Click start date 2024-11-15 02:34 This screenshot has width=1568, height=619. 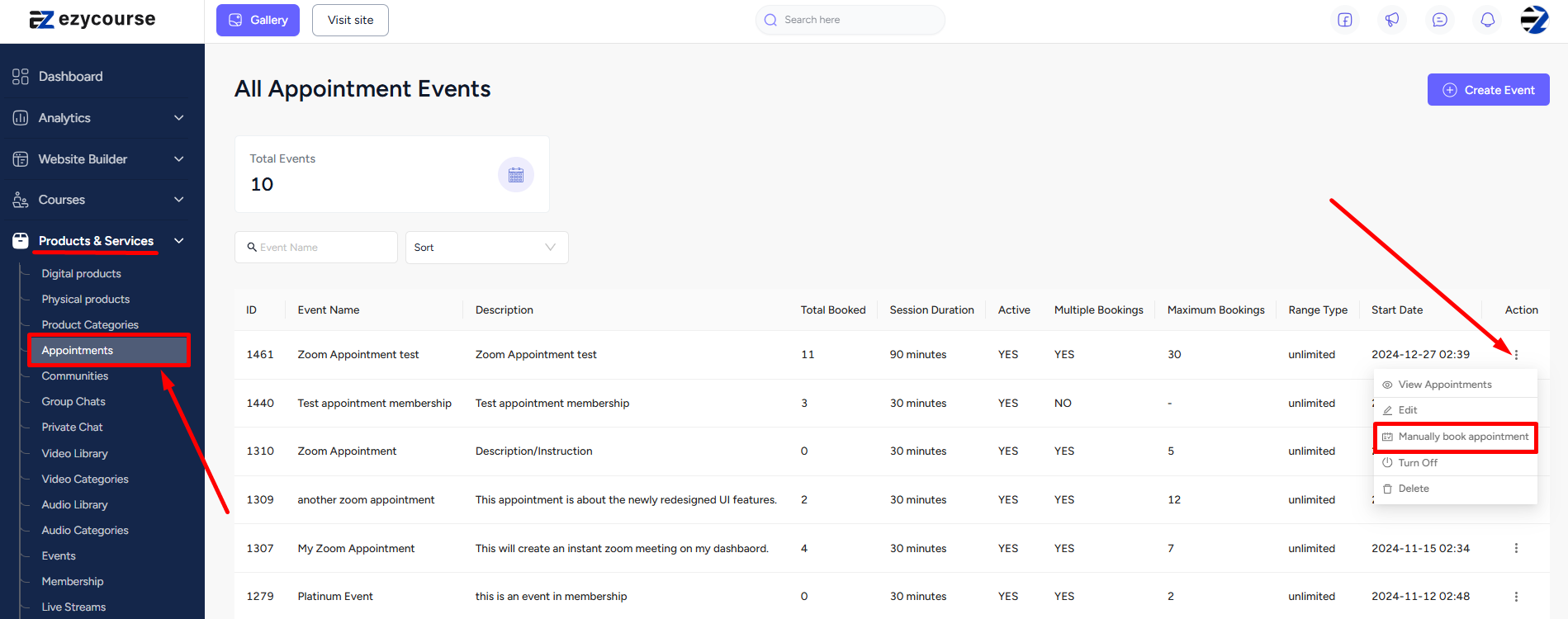1420,549
